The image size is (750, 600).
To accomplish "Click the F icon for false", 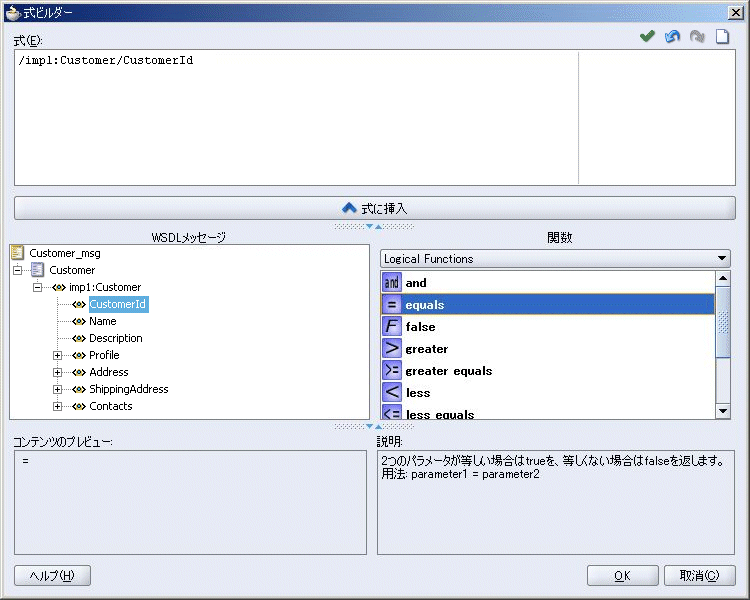I will (392, 326).
